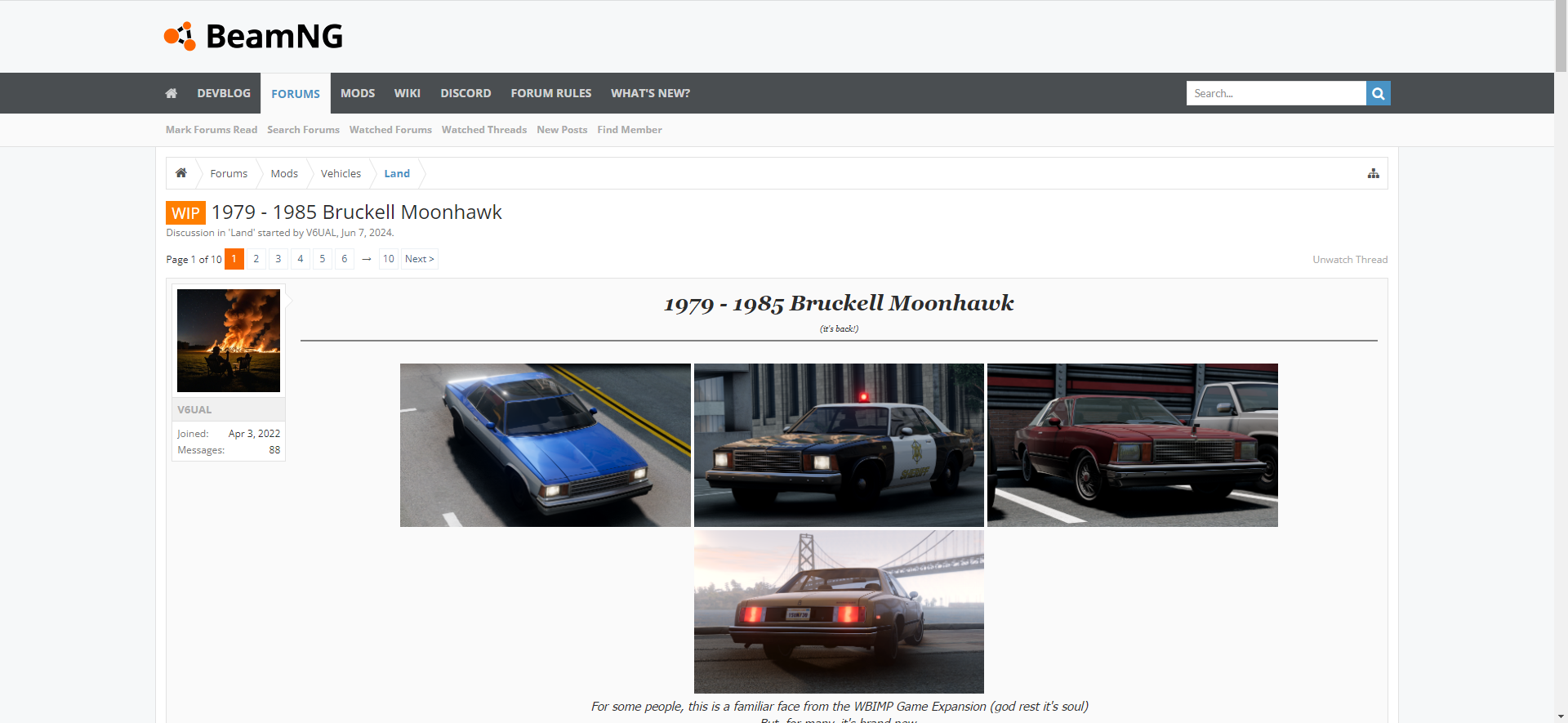Open the DEVBLOG menu item
1568x723 pixels.
[x=224, y=93]
